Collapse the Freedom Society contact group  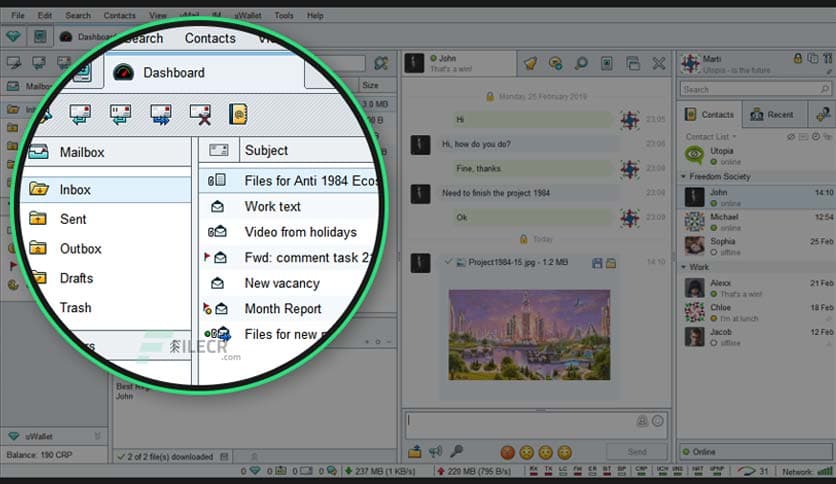point(684,177)
